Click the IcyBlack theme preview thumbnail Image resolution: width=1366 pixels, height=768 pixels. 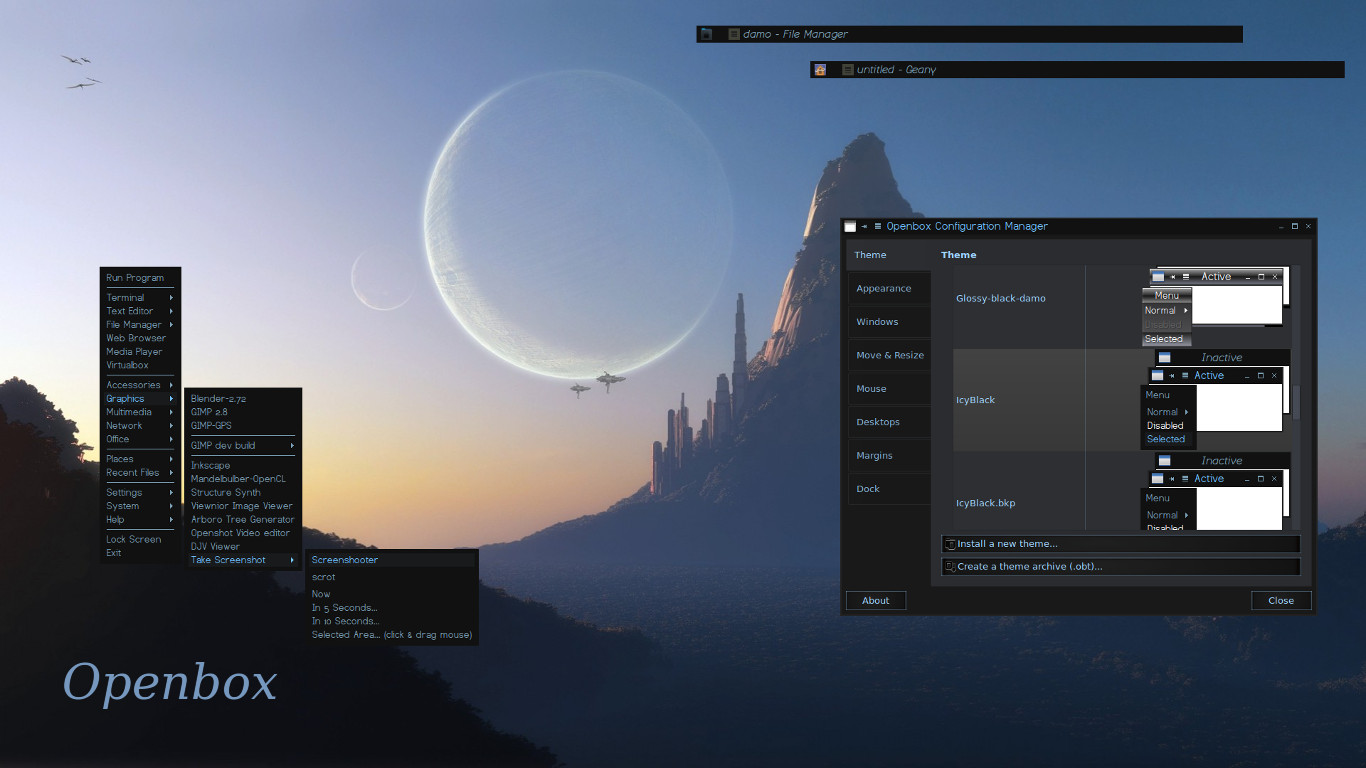click(1216, 399)
